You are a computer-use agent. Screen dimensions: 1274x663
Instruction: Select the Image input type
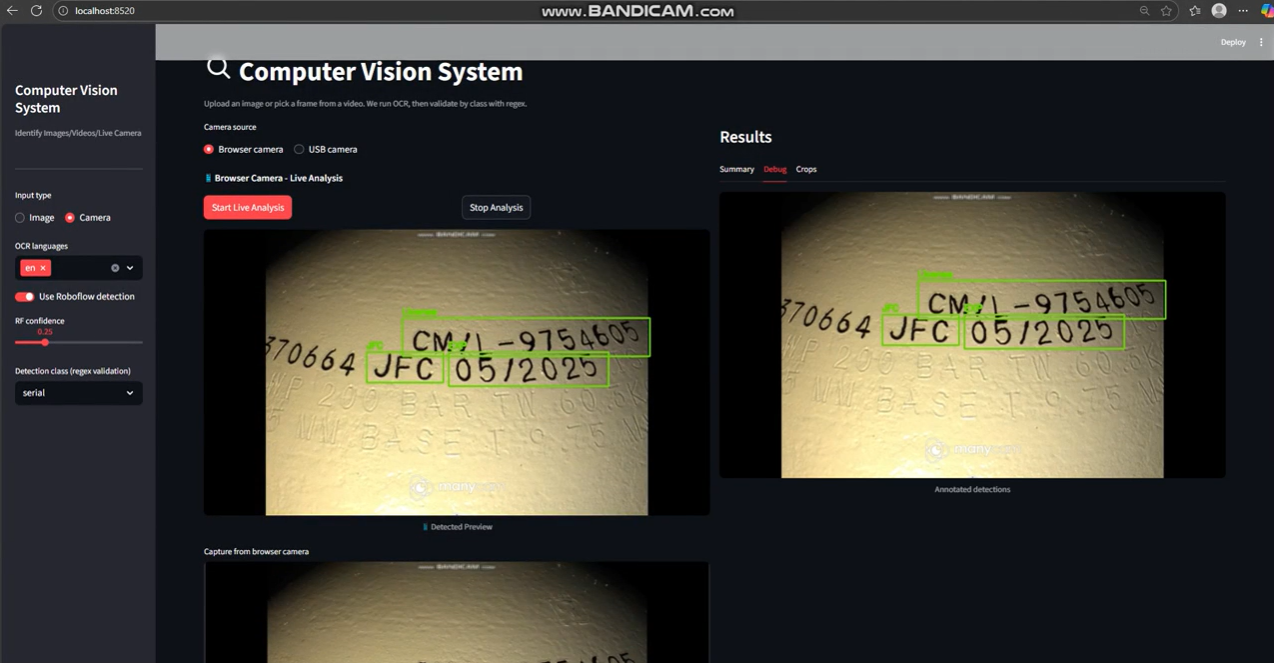[20, 218]
